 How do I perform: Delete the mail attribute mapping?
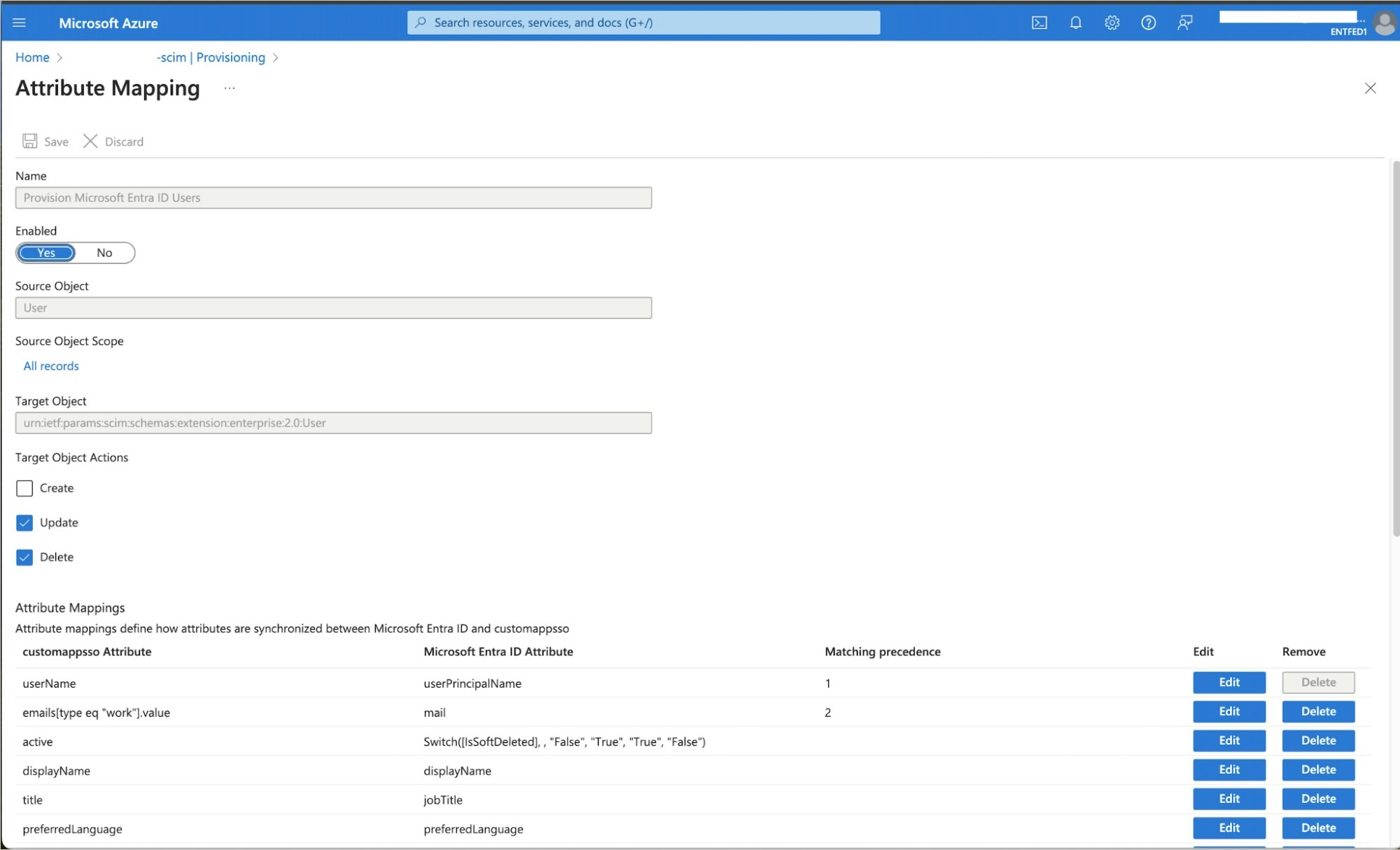[x=1318, y=711]
